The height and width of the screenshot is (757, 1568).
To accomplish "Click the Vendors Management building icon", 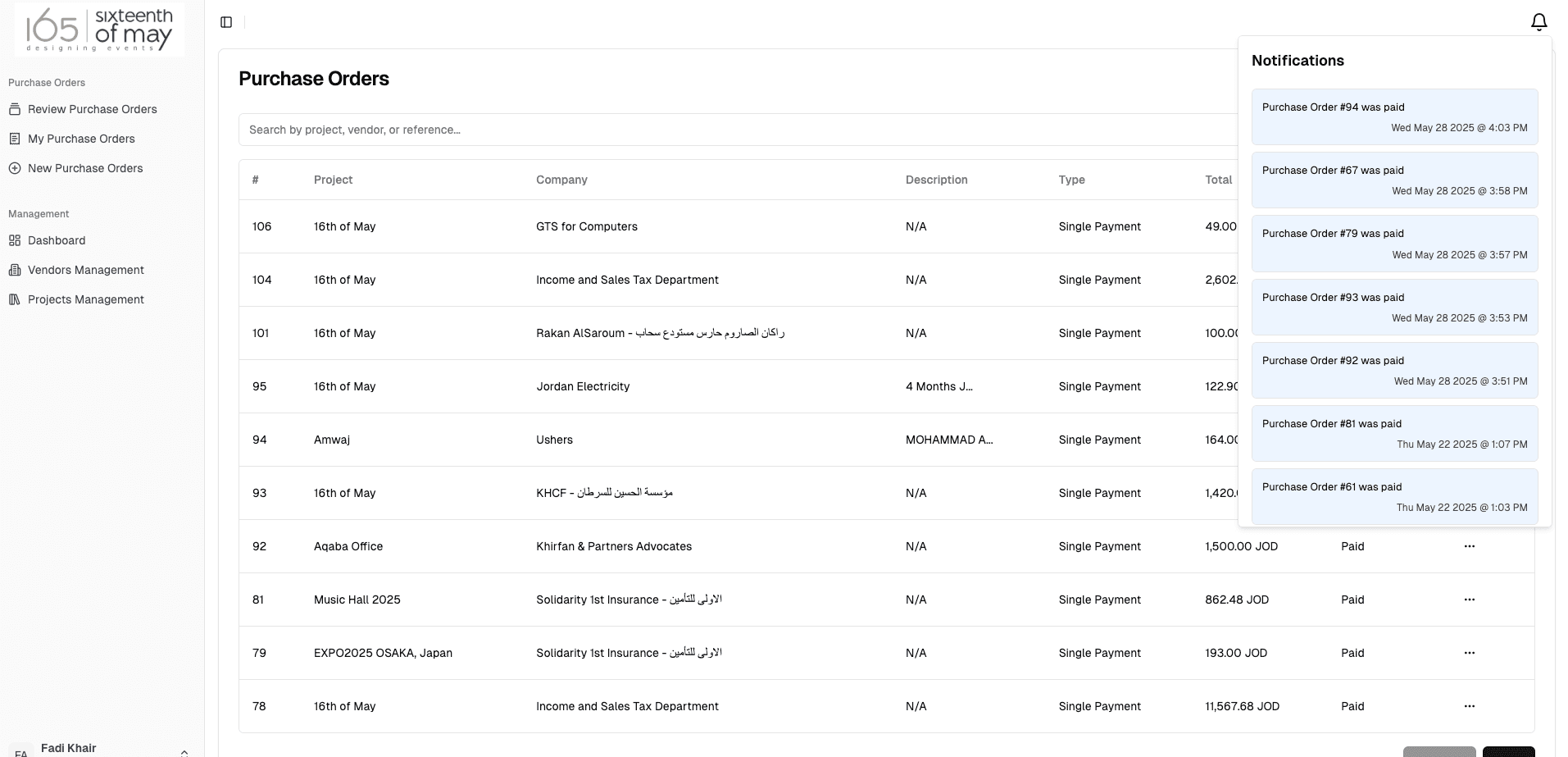I will 15,270.
